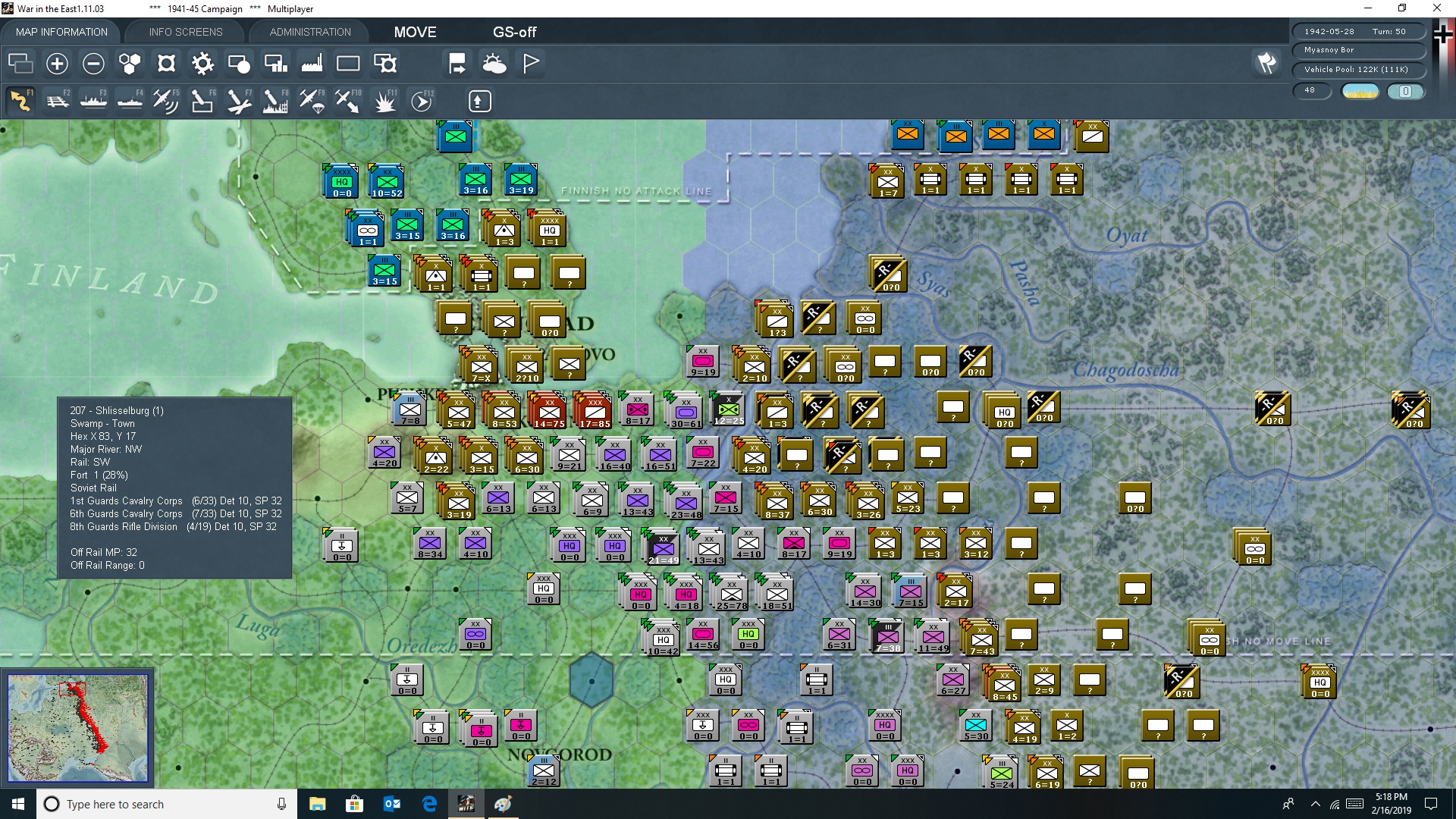Click the admin points value 48
The image size is (1456, 819).
click(1310, 90)
